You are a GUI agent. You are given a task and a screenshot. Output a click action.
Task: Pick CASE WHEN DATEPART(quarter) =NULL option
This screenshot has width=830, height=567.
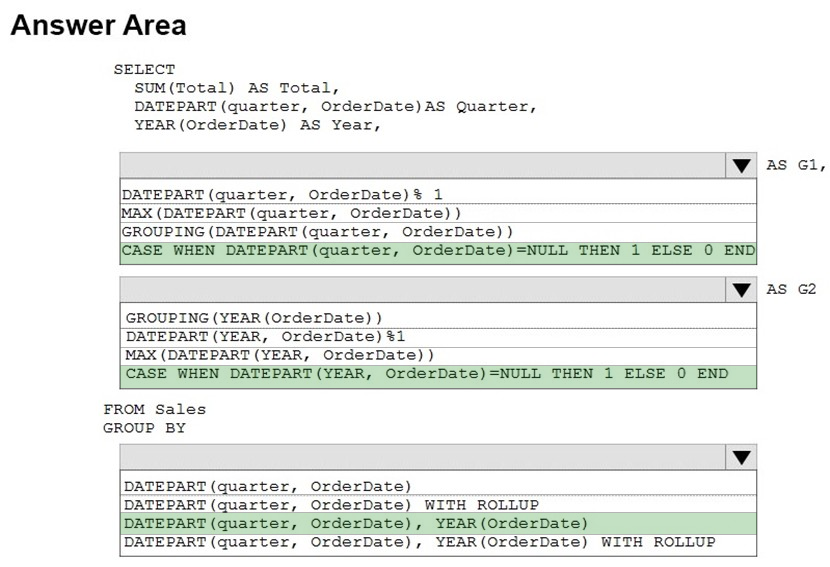[438, 252]
